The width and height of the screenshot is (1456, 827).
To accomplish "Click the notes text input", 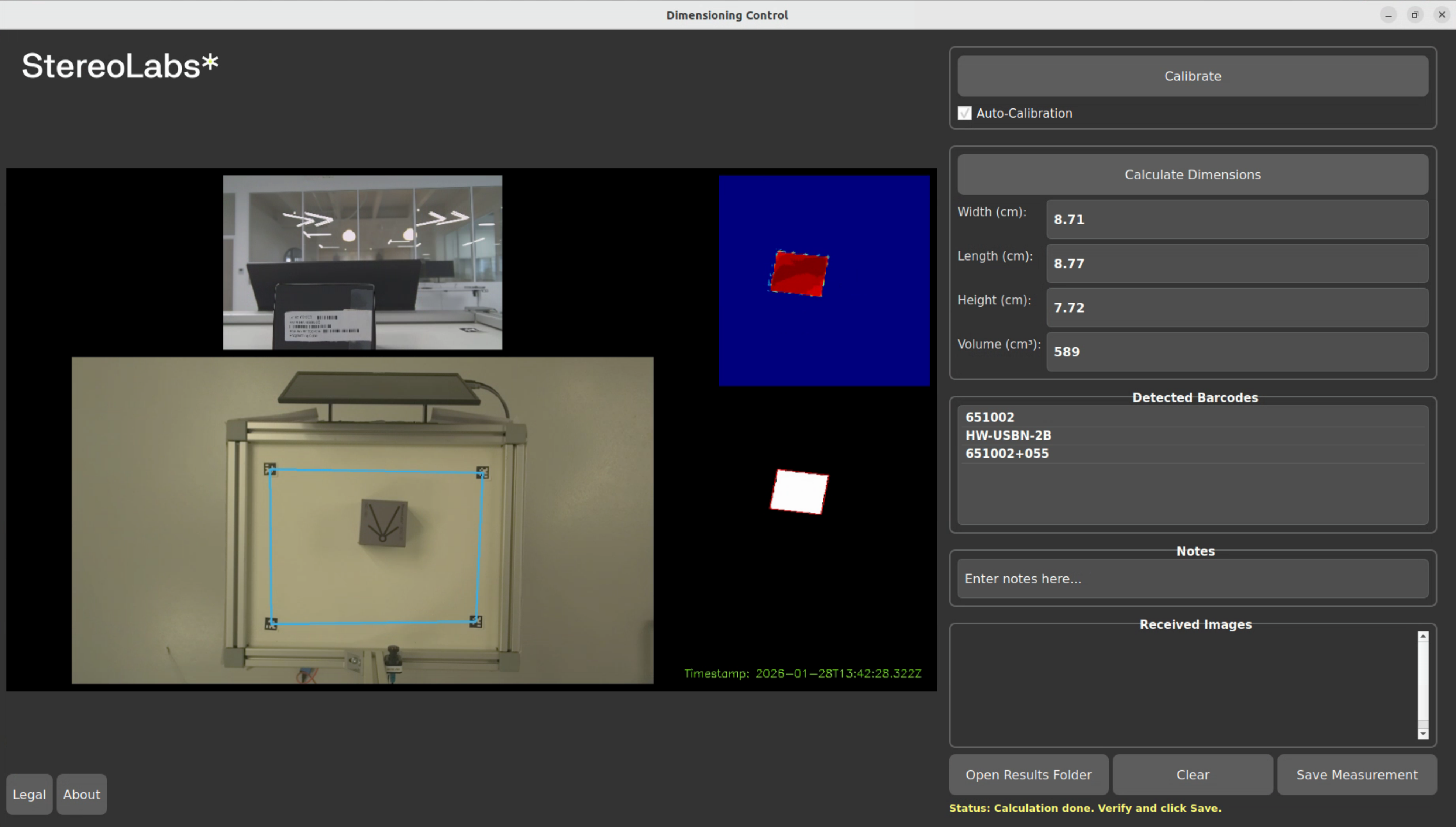I will tap(1192, 578).
